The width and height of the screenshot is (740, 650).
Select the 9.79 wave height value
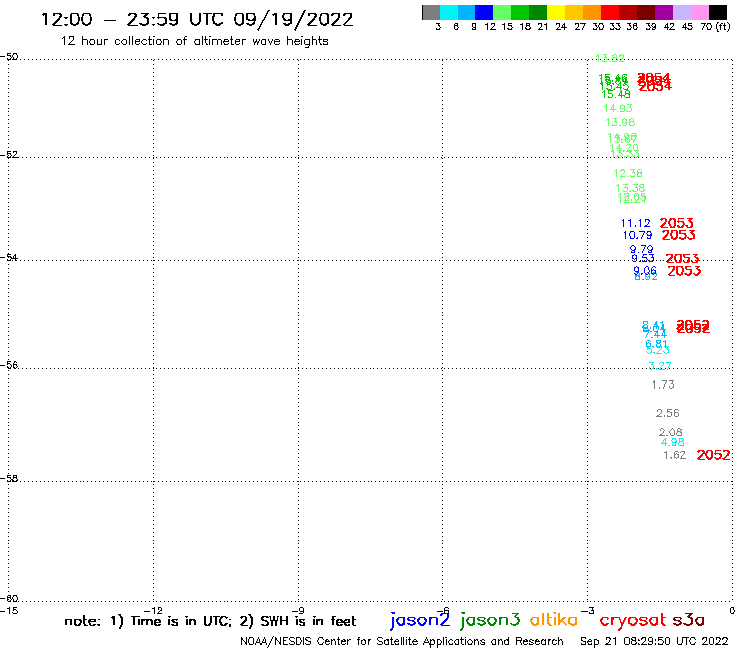[641, 249]
